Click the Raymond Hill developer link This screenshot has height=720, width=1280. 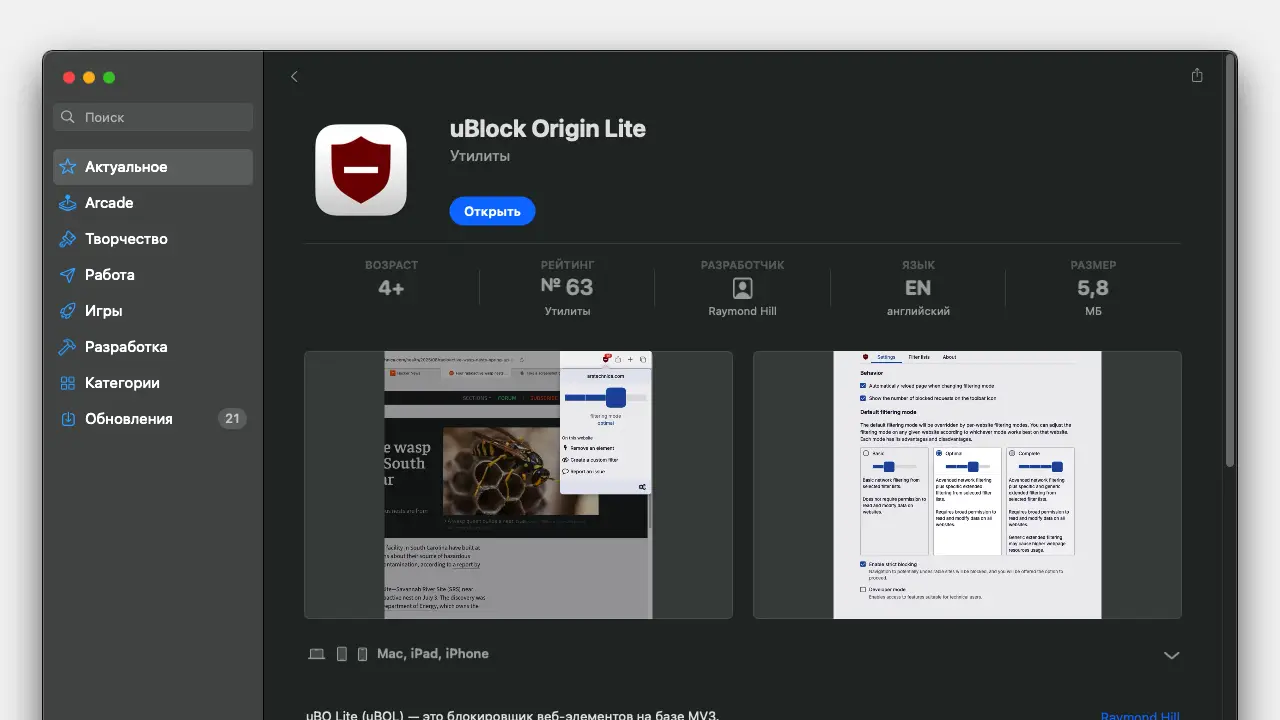pos(742,311)
